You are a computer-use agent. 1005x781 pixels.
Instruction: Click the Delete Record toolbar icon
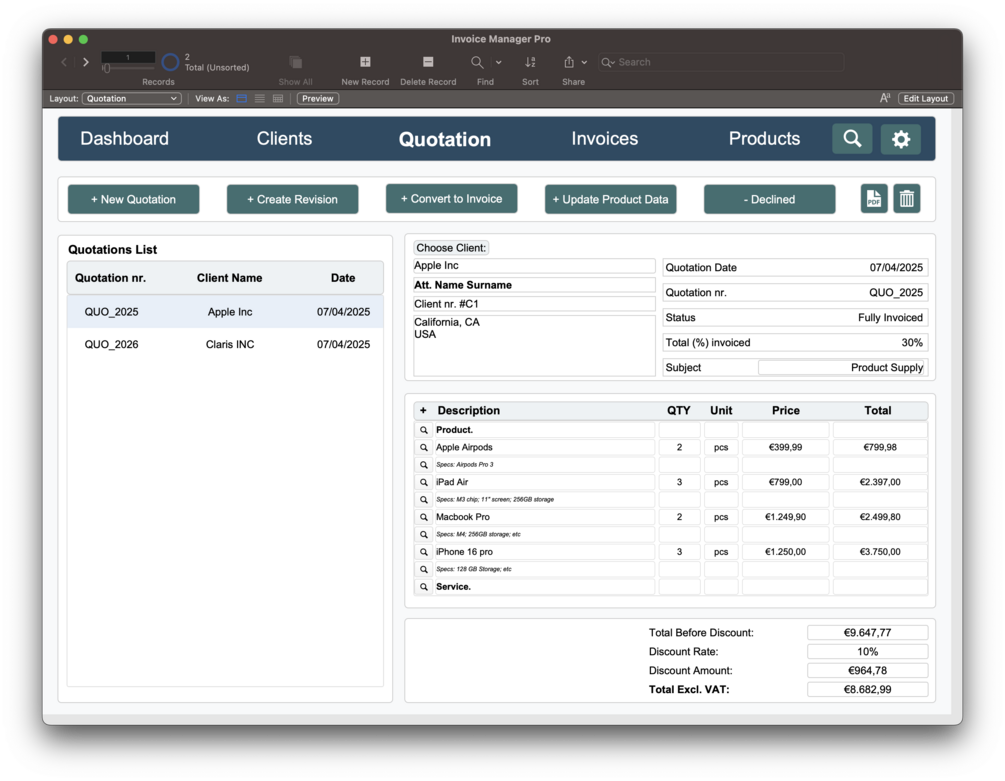(428, 62)
